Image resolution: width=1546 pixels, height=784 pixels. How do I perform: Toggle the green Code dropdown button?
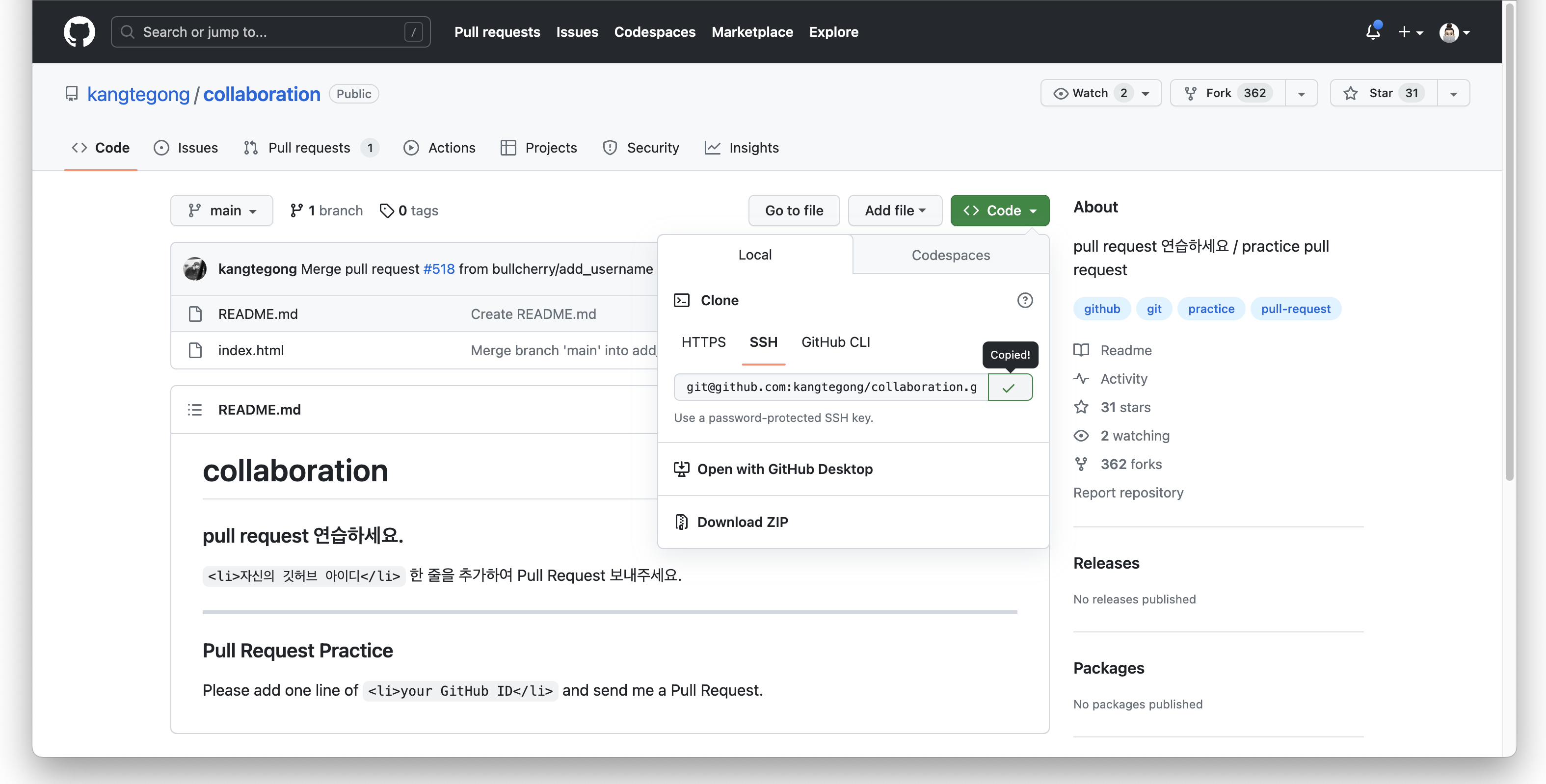(x=1000, y=210)
